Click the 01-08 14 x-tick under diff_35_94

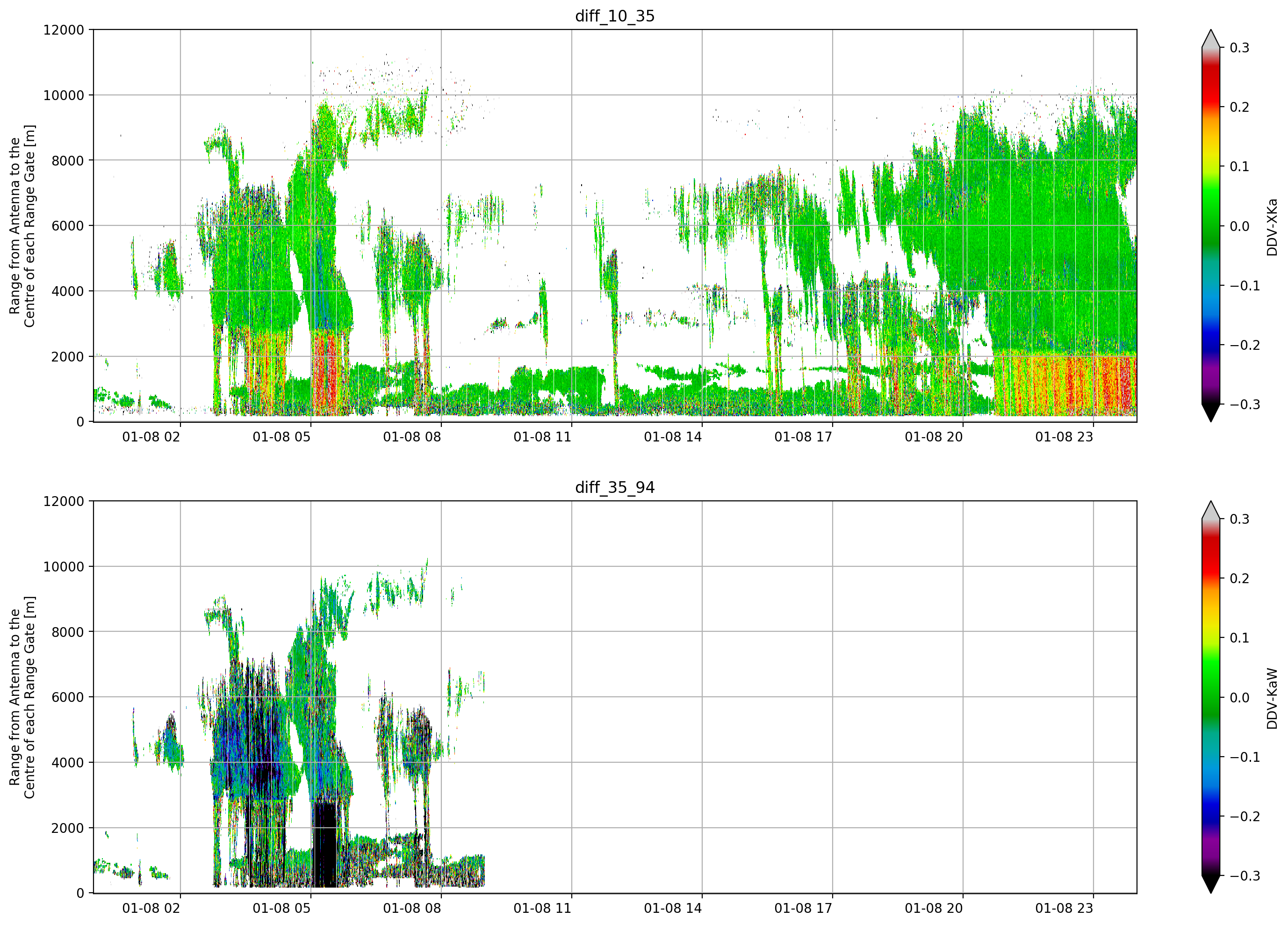pos(673,909)
